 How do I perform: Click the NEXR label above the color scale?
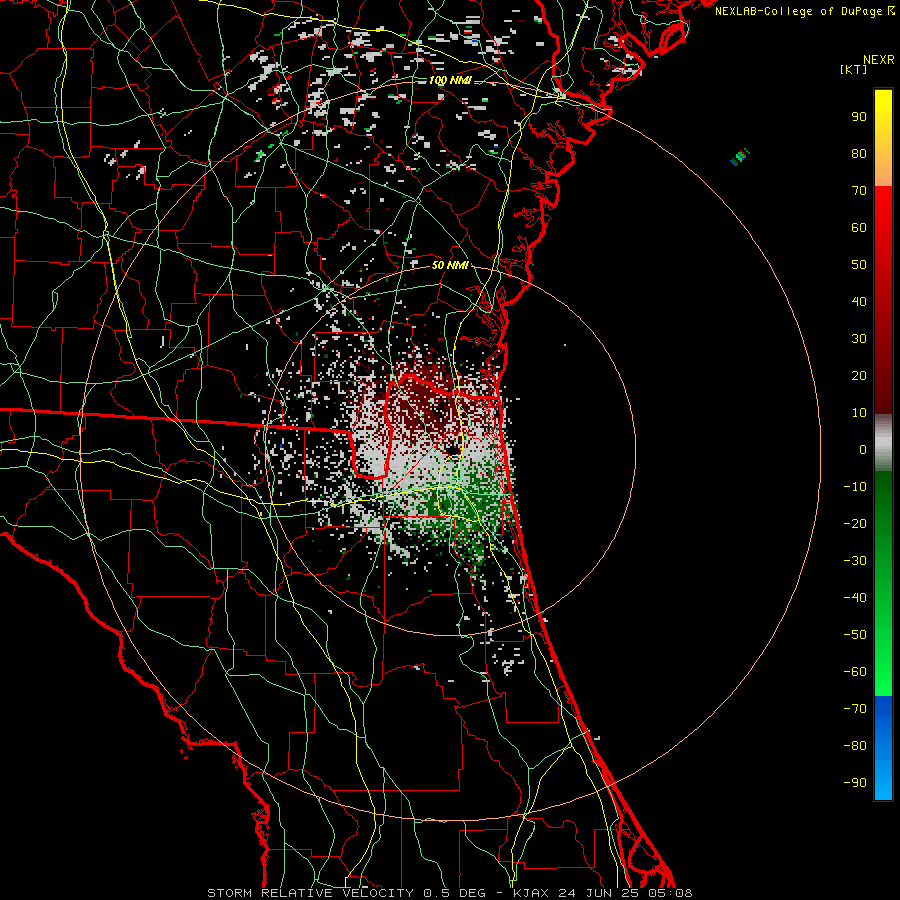point(878,60)
